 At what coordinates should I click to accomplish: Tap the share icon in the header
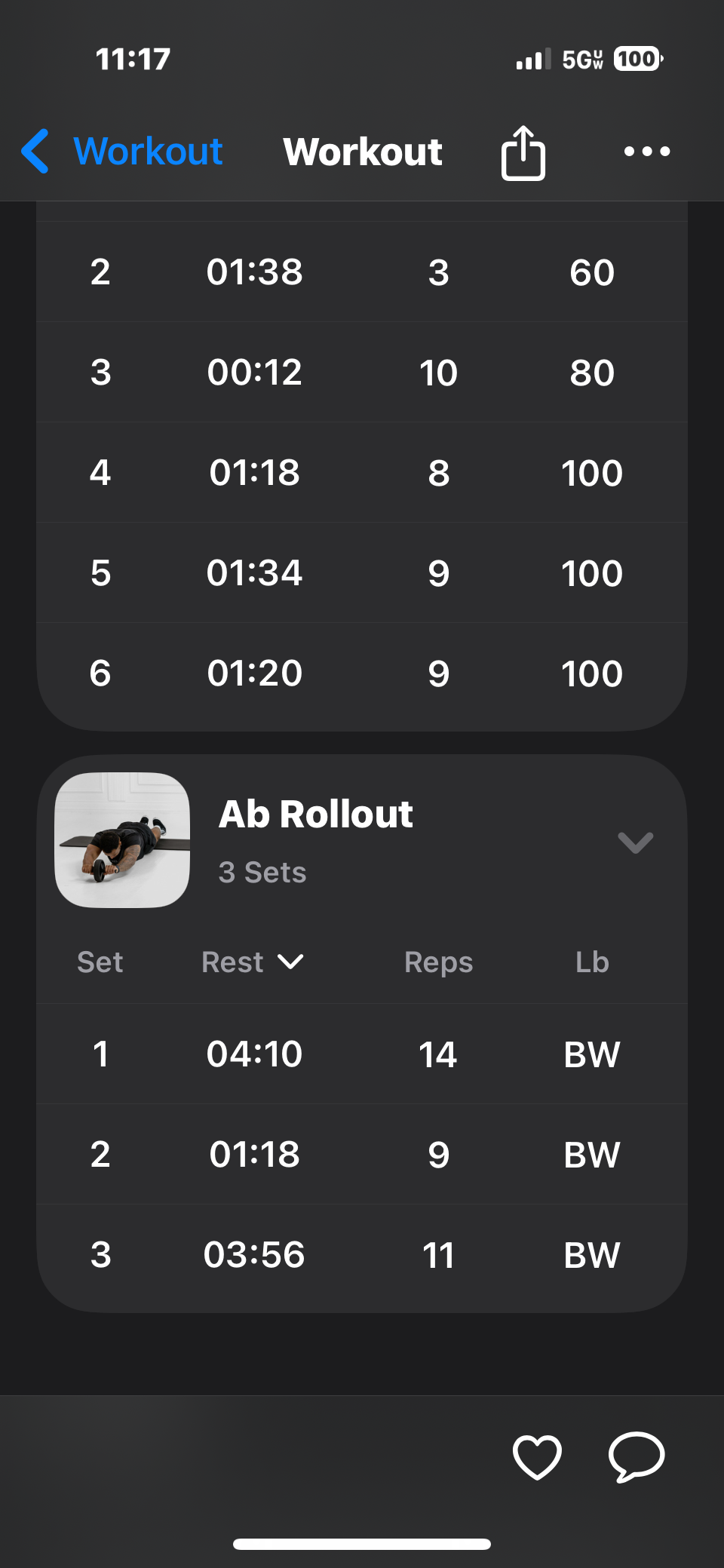pos(523,152)
